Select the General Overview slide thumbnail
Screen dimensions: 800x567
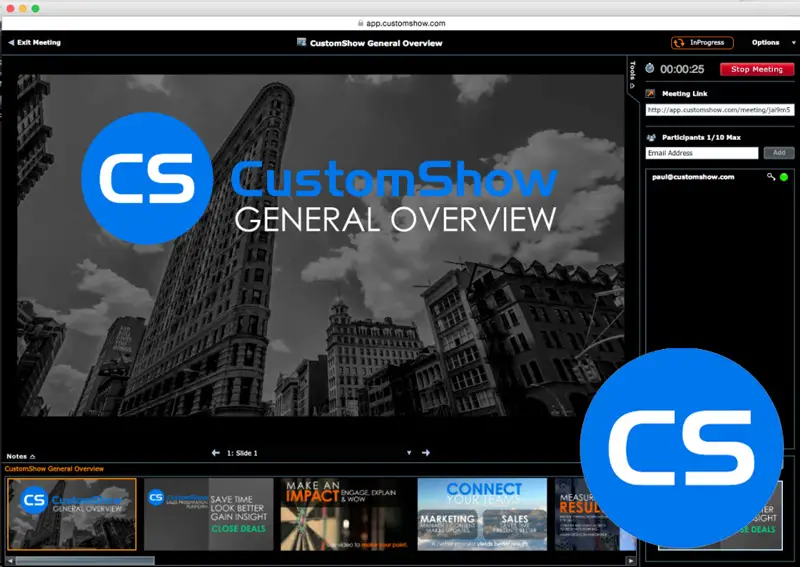coord(72,514)
